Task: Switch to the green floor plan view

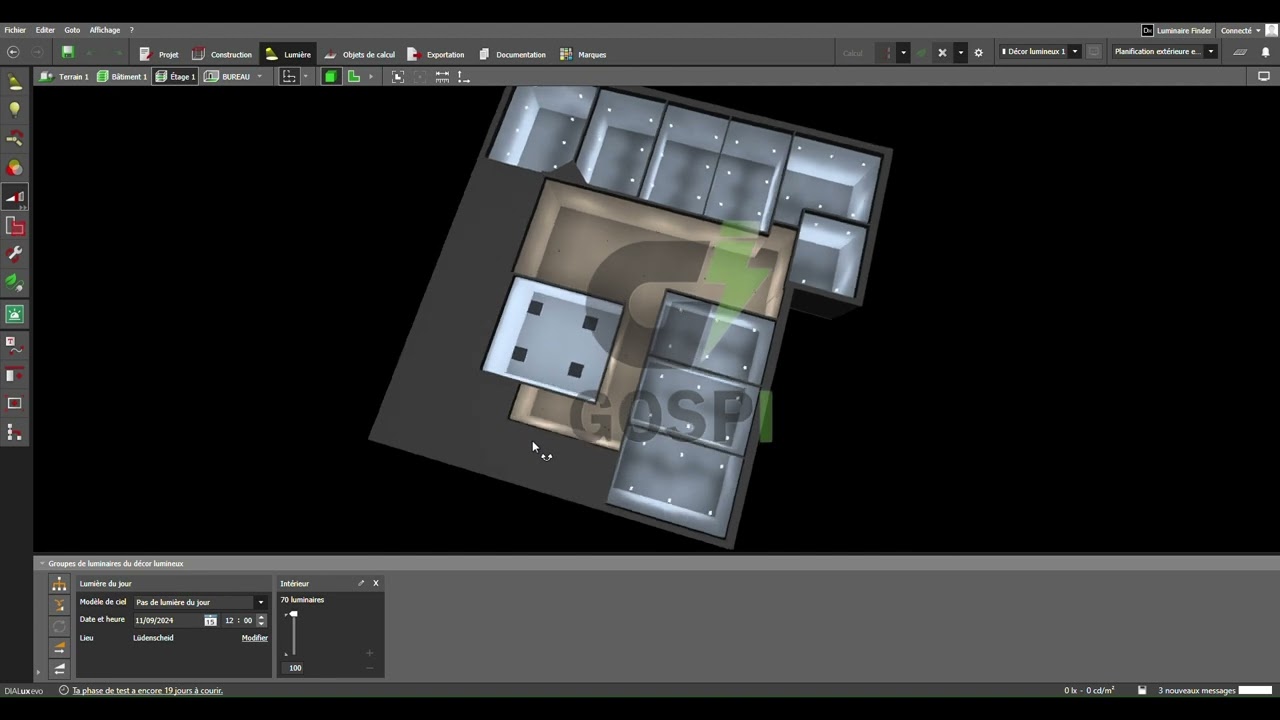Action: tap(354, 77)
